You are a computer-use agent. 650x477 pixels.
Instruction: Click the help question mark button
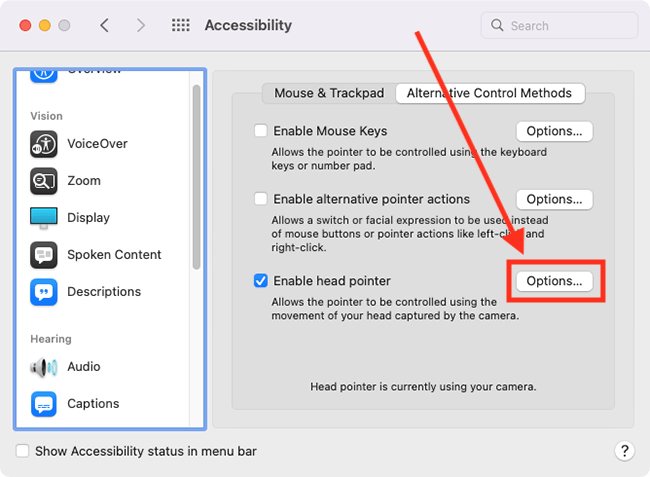pyautogui.click(x=624, y=451)
